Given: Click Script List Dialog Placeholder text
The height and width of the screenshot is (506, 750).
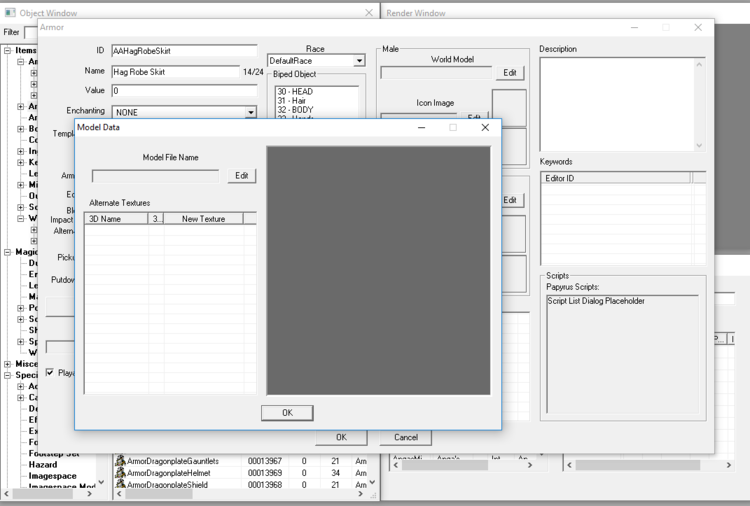Looking at the screenshot, I should pos(596,301).
